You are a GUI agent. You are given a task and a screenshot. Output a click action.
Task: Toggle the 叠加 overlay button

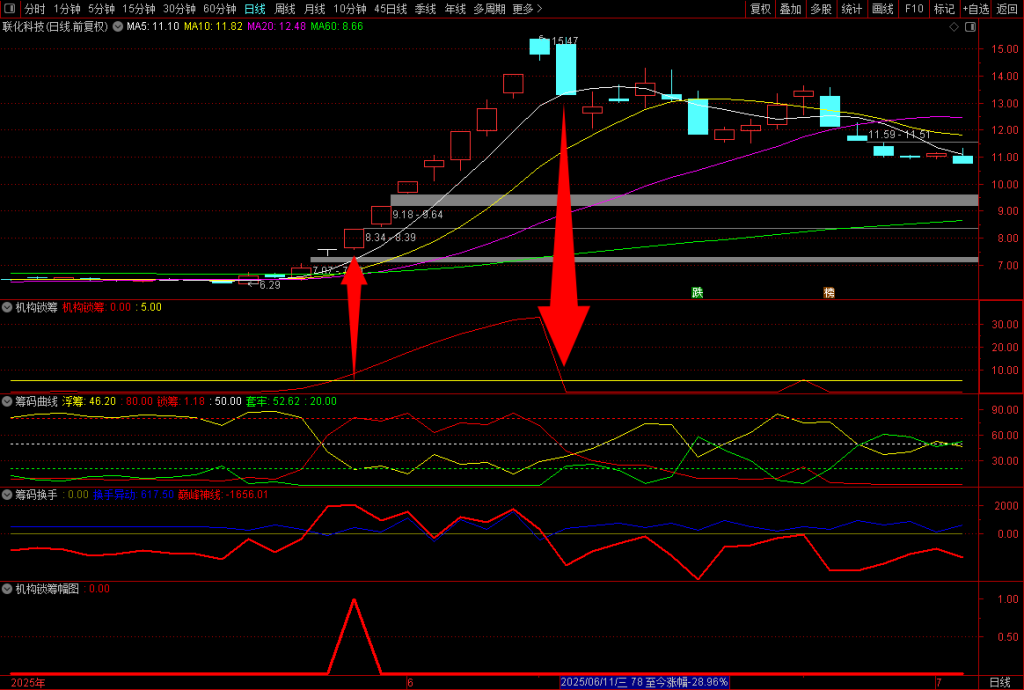[x=791, y=9]
